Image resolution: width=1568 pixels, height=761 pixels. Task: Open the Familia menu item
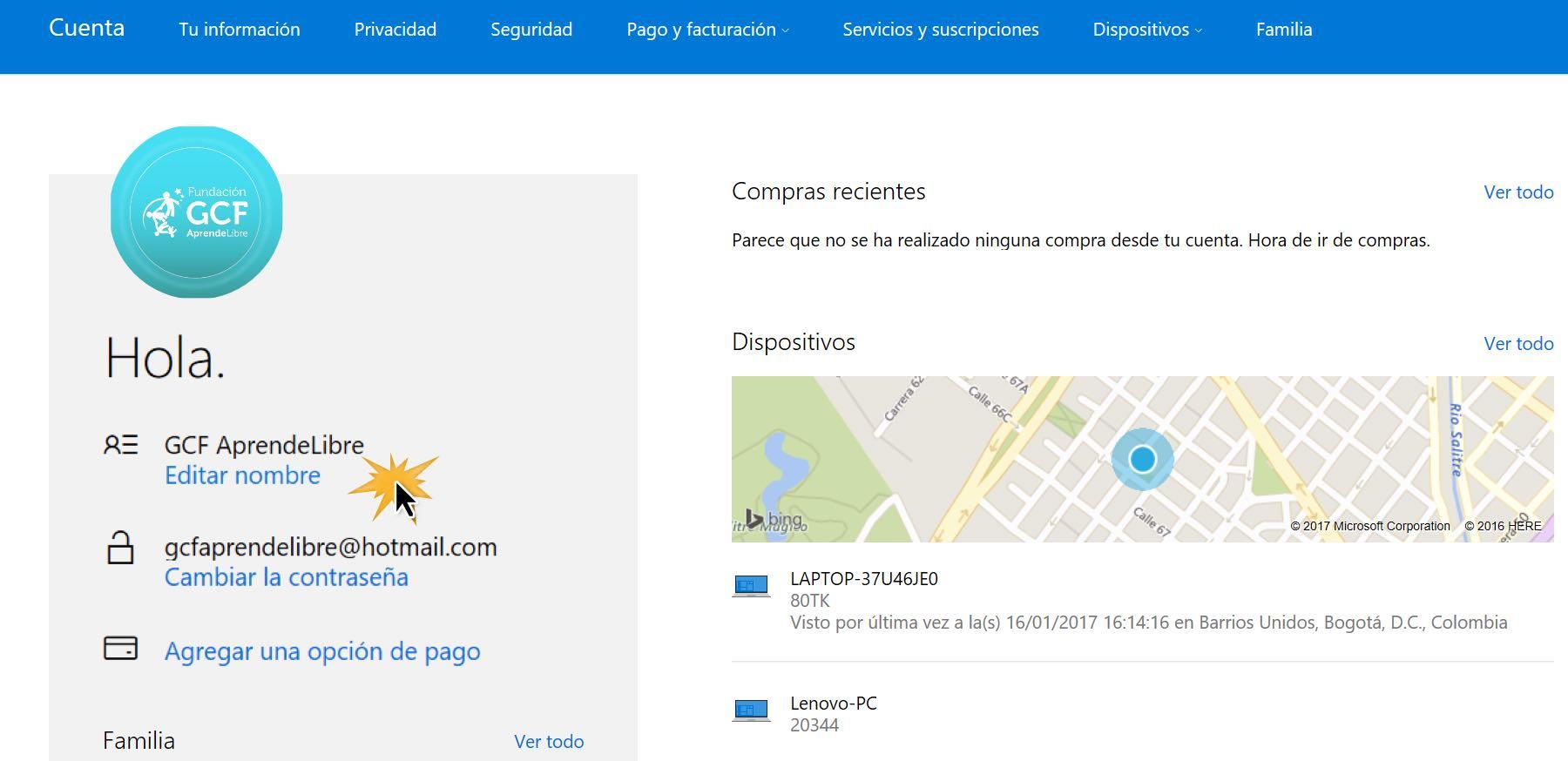tap(1284, 30)
